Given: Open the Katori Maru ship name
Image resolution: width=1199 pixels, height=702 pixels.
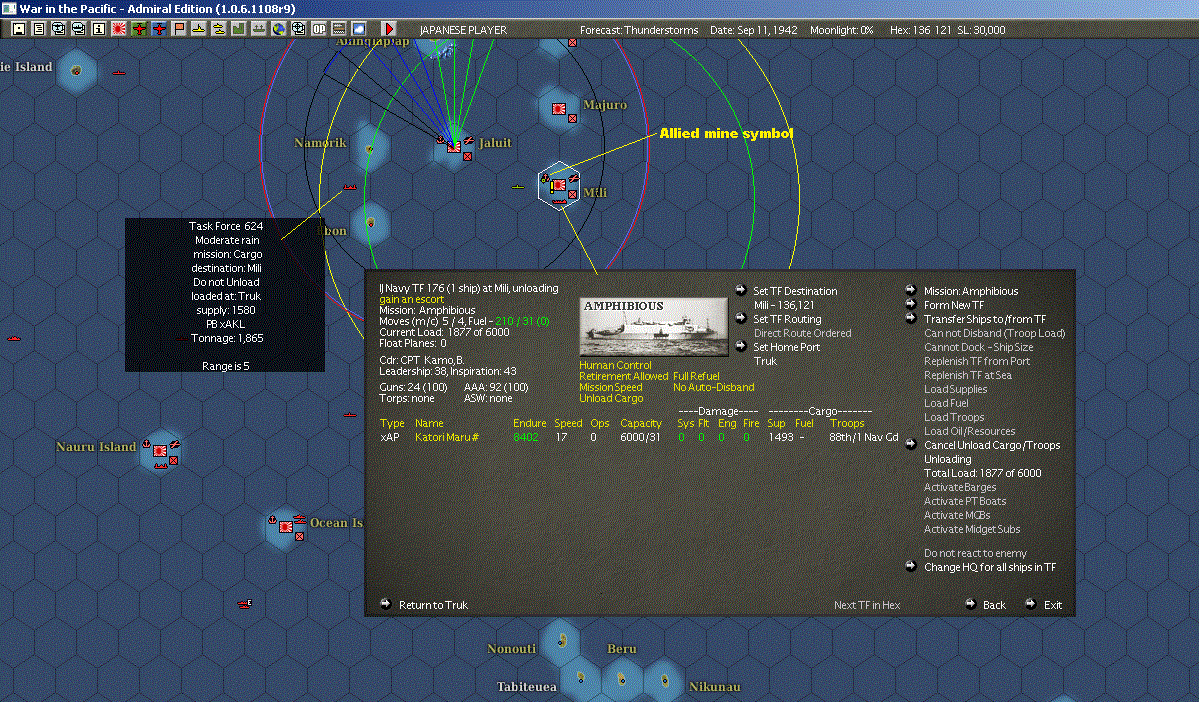Looking at the screenshot, I should tap(447, 437).
